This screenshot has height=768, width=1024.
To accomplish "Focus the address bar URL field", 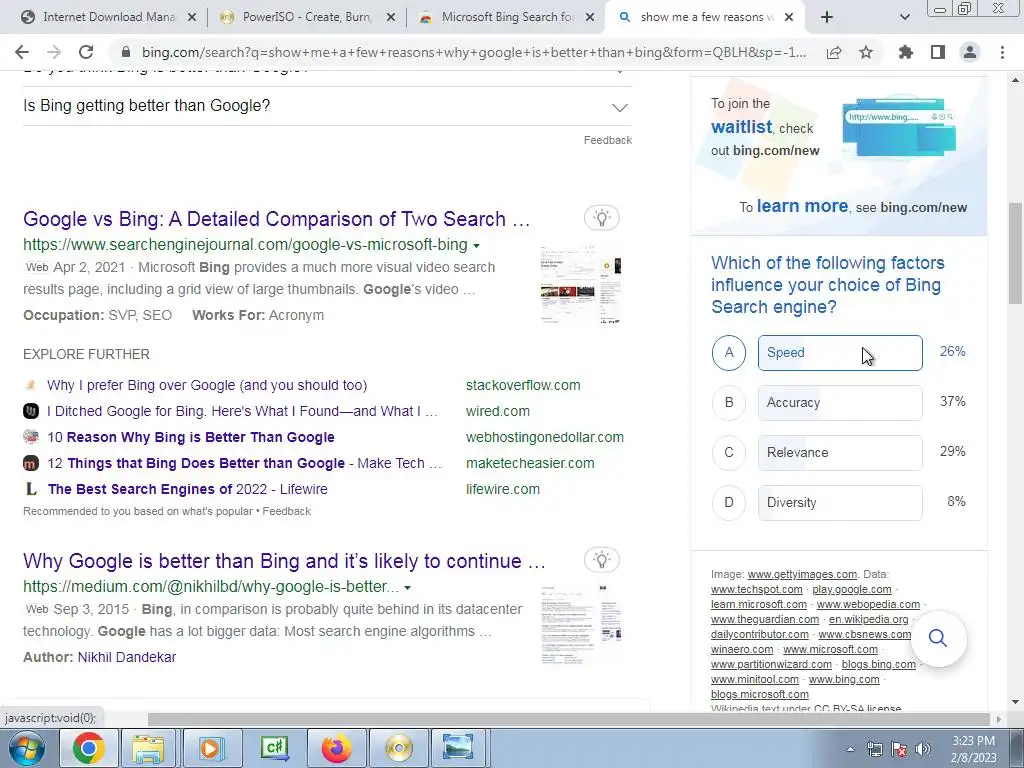I will pos(473,52).
